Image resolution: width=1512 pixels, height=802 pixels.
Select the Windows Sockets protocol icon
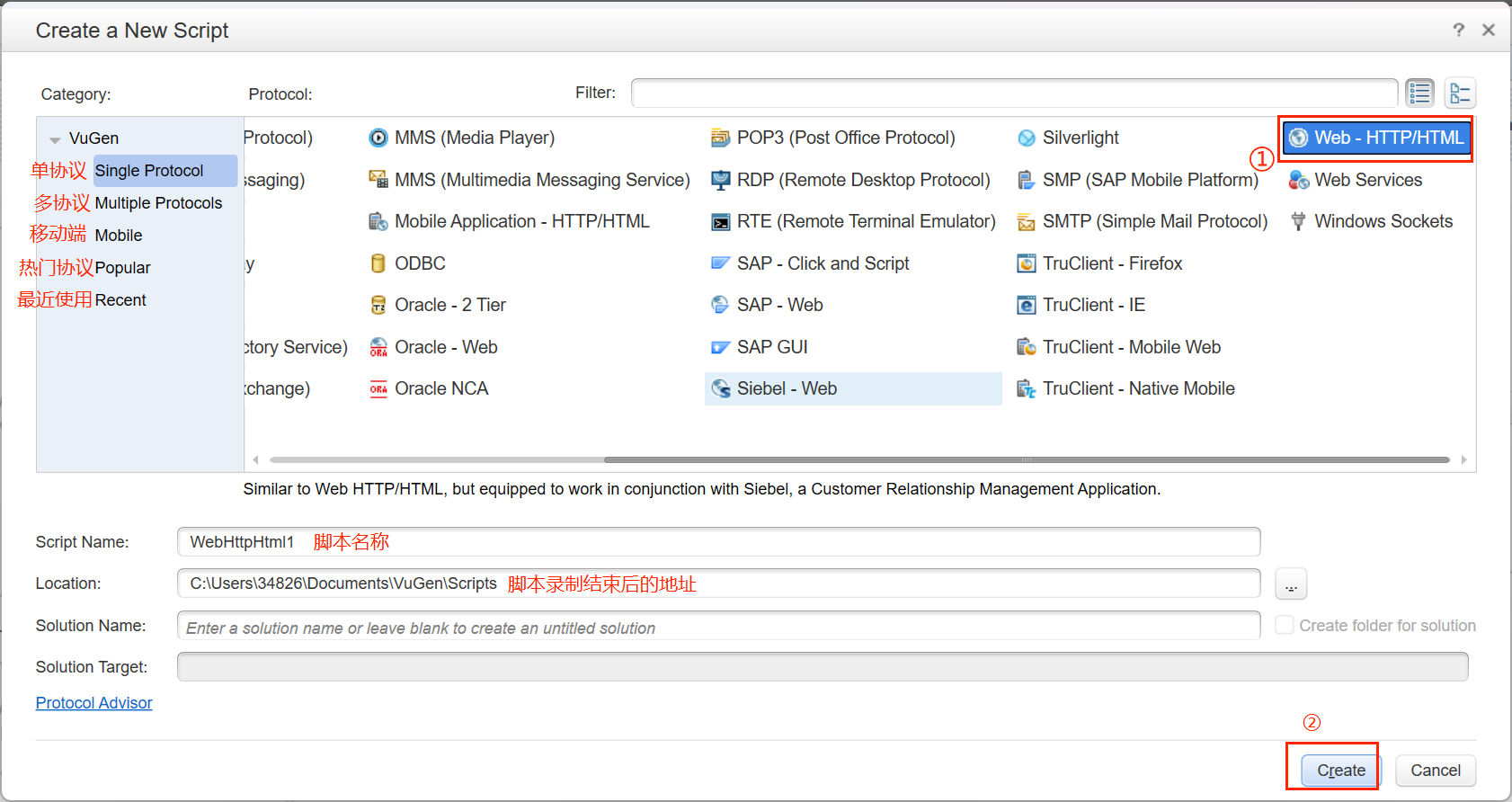1298,221
